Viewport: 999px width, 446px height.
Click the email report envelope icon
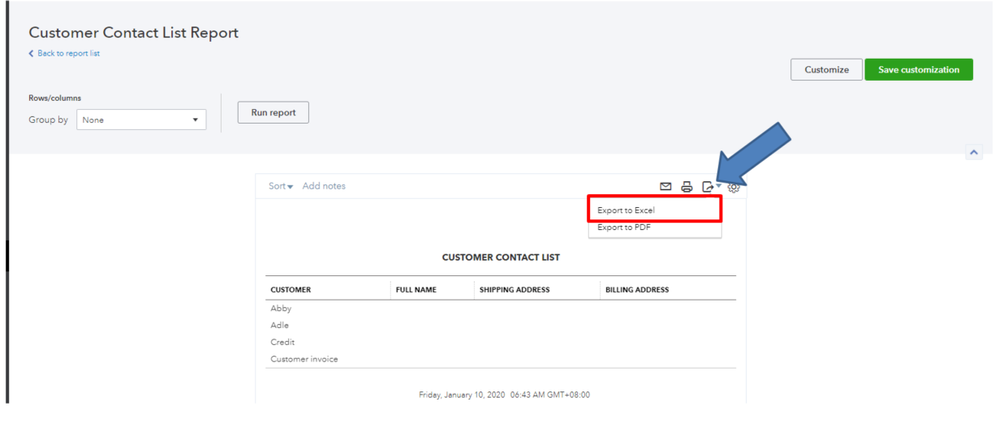666,187
